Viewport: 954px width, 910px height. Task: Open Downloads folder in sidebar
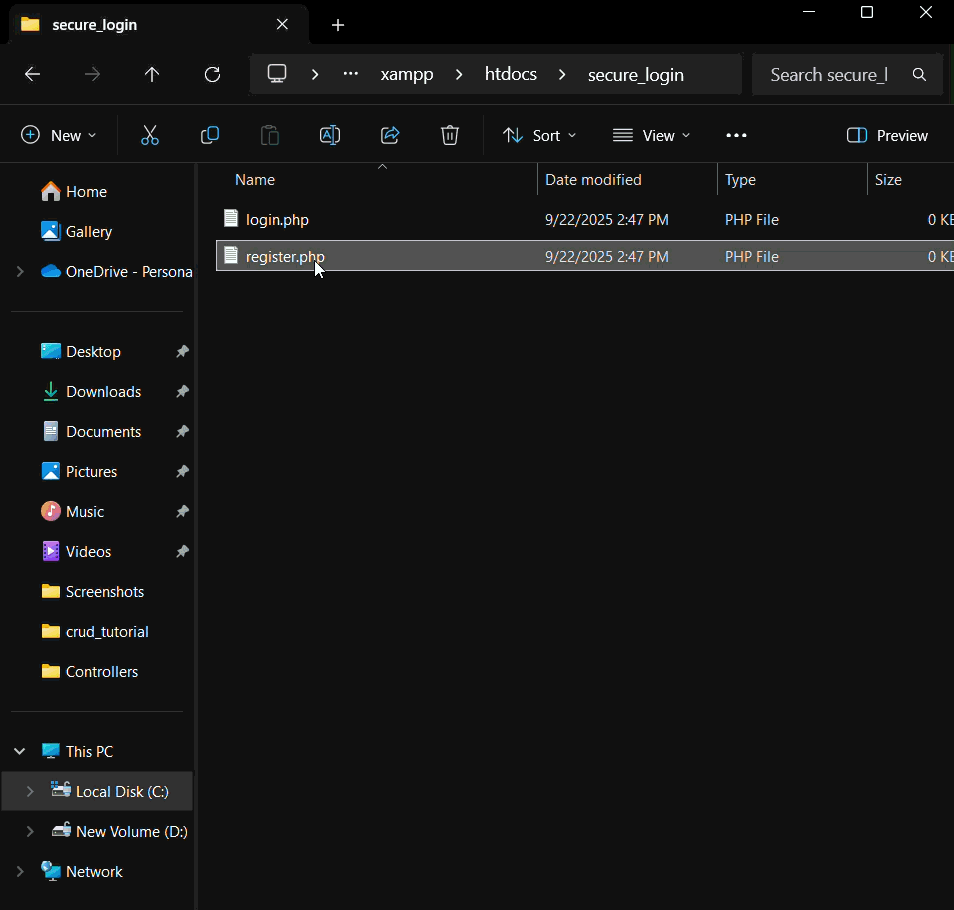[x=103, y=392]
